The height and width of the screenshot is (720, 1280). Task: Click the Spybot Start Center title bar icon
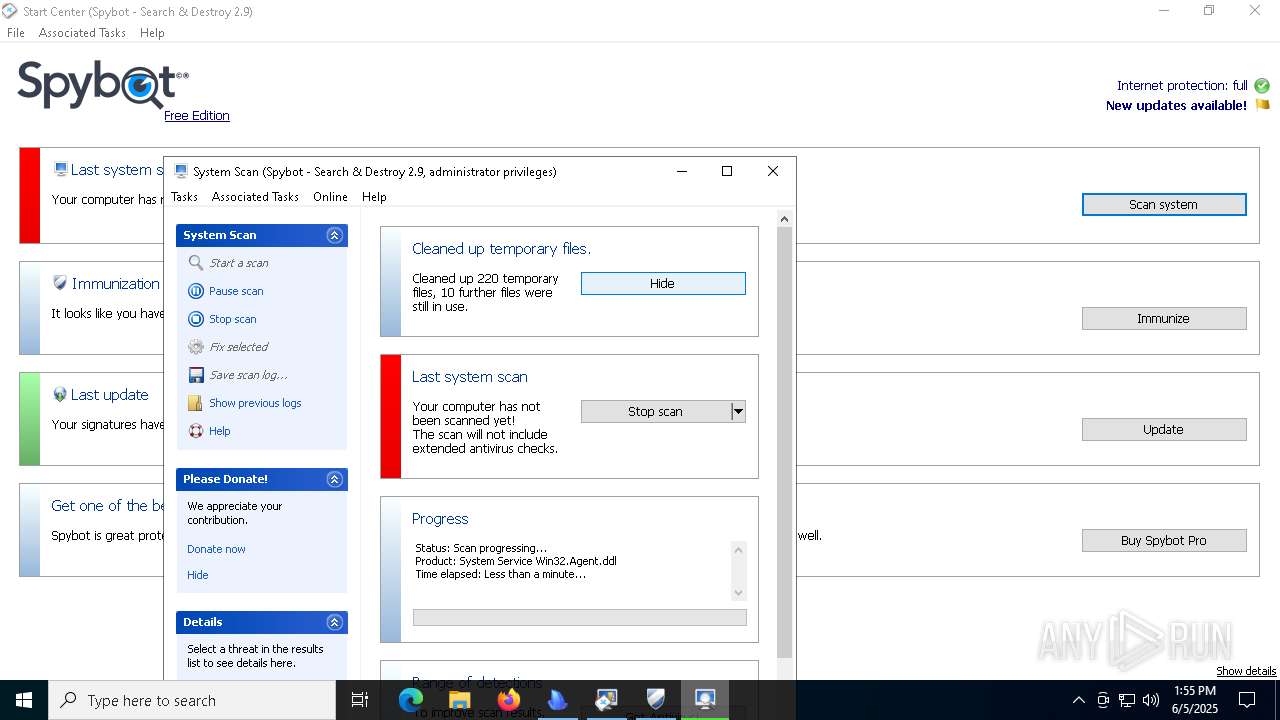click(10, 11)
